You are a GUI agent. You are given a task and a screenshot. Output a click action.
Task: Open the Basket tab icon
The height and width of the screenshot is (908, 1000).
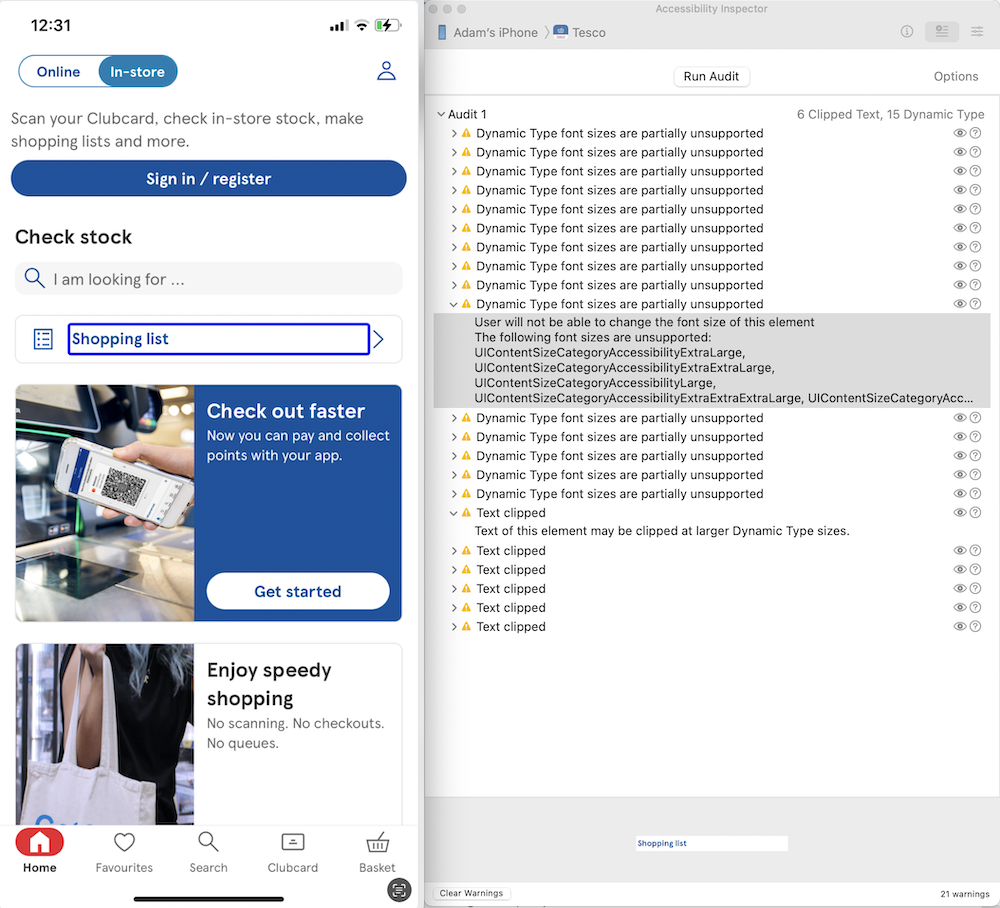(377, 842)
